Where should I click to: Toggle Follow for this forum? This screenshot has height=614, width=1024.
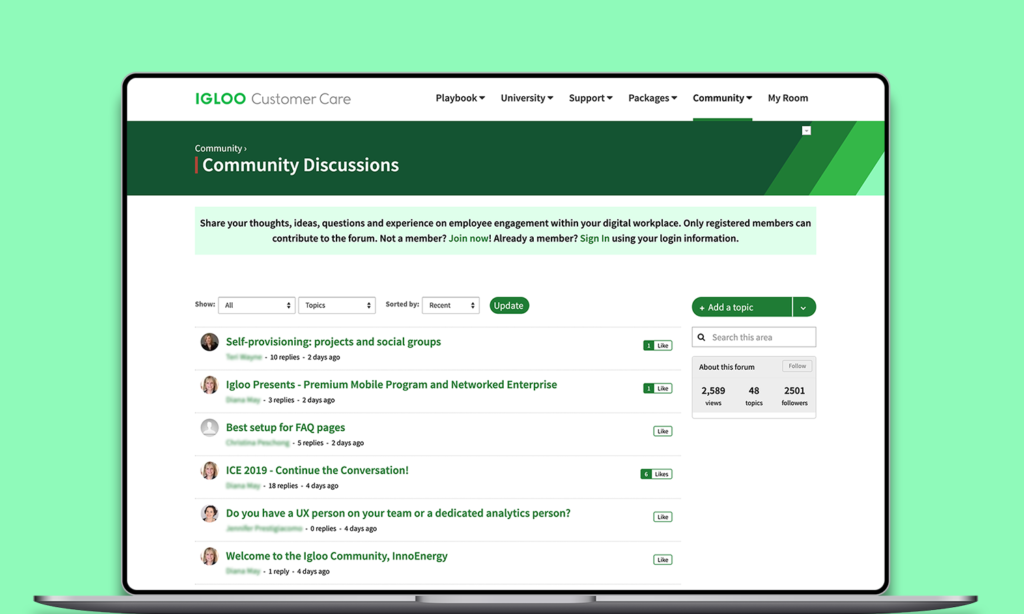click(796, 365)
